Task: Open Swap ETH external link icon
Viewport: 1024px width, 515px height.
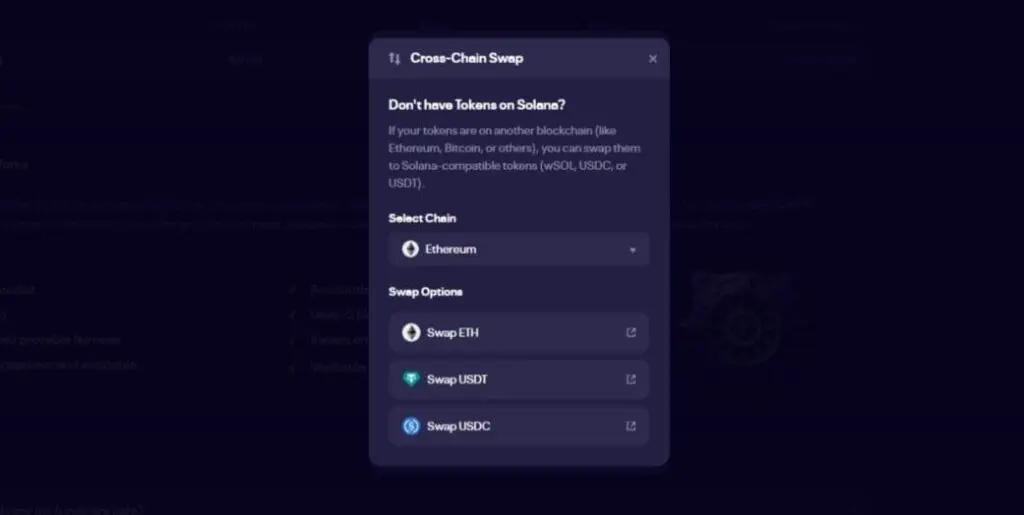Action: point(631,333)
